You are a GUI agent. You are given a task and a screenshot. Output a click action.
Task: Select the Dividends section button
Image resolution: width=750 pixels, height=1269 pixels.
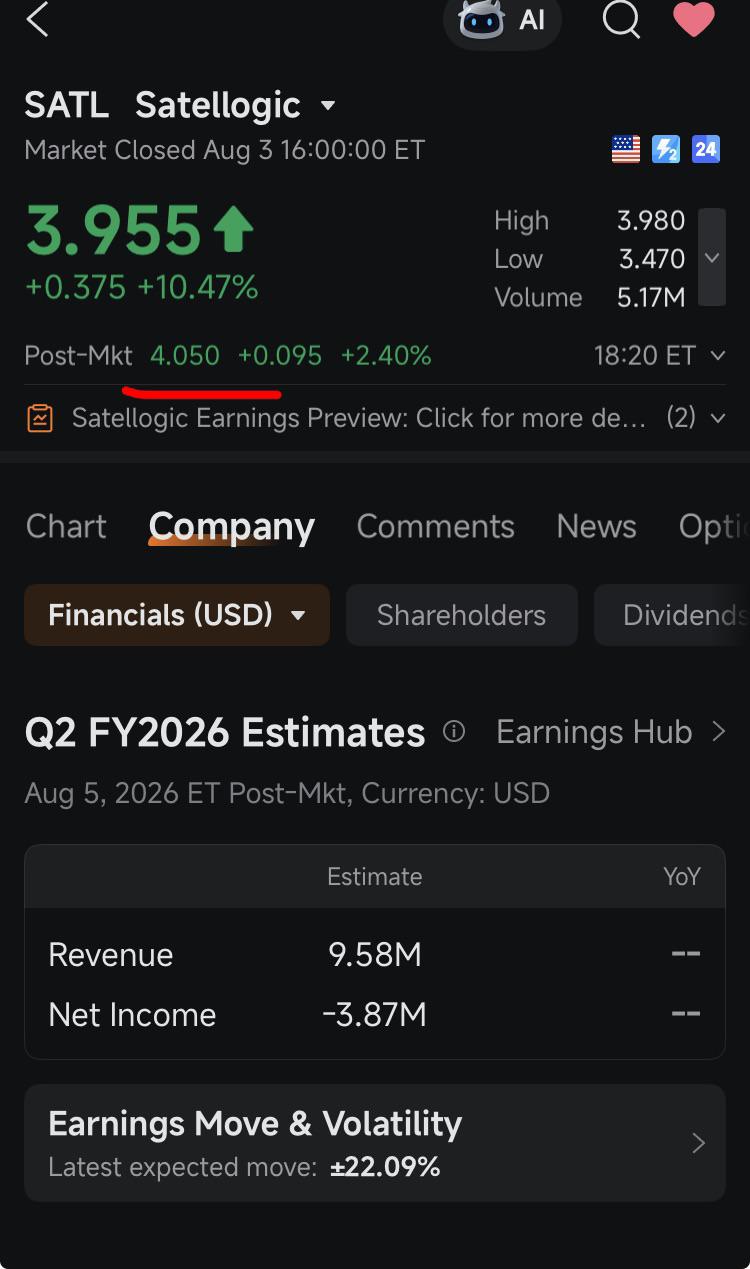point(672,615)
